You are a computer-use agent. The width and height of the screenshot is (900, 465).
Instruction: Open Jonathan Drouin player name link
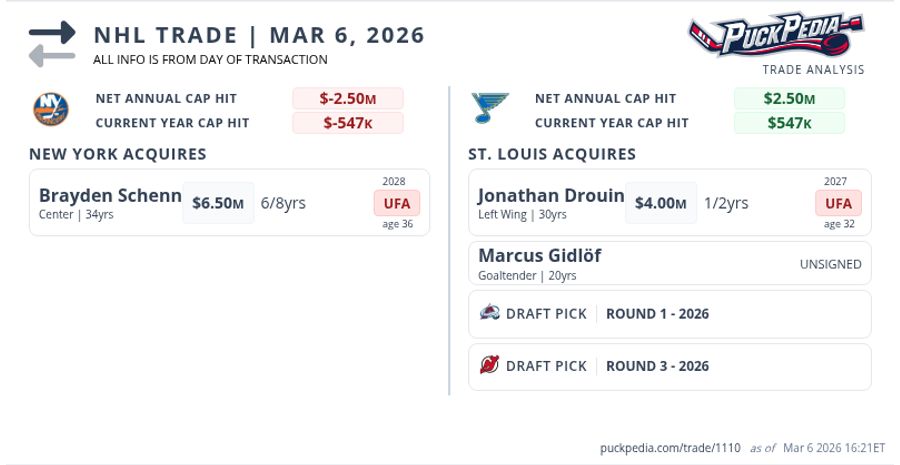(551, 195)
